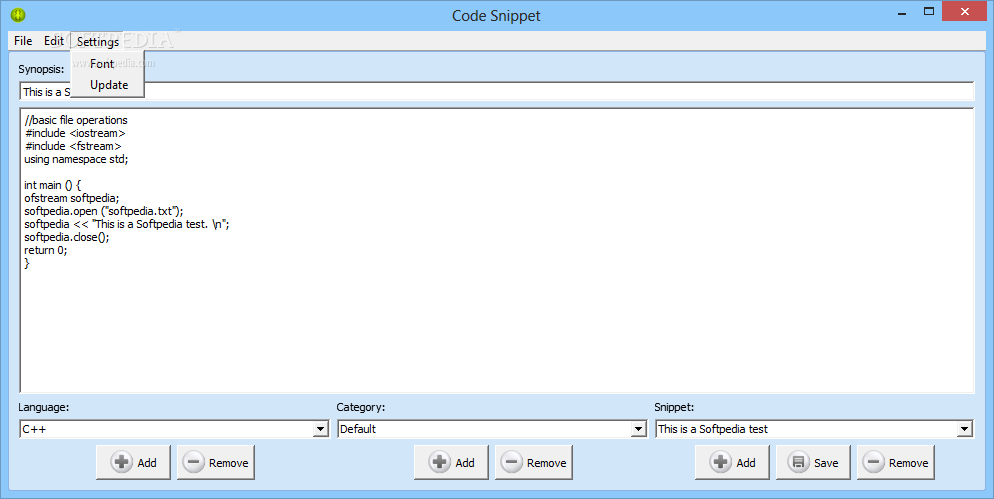Image resolution: width=994 pixels, height=499 pixels.
Task: Choose Font from Settings menu
Action: click(108, 63)
